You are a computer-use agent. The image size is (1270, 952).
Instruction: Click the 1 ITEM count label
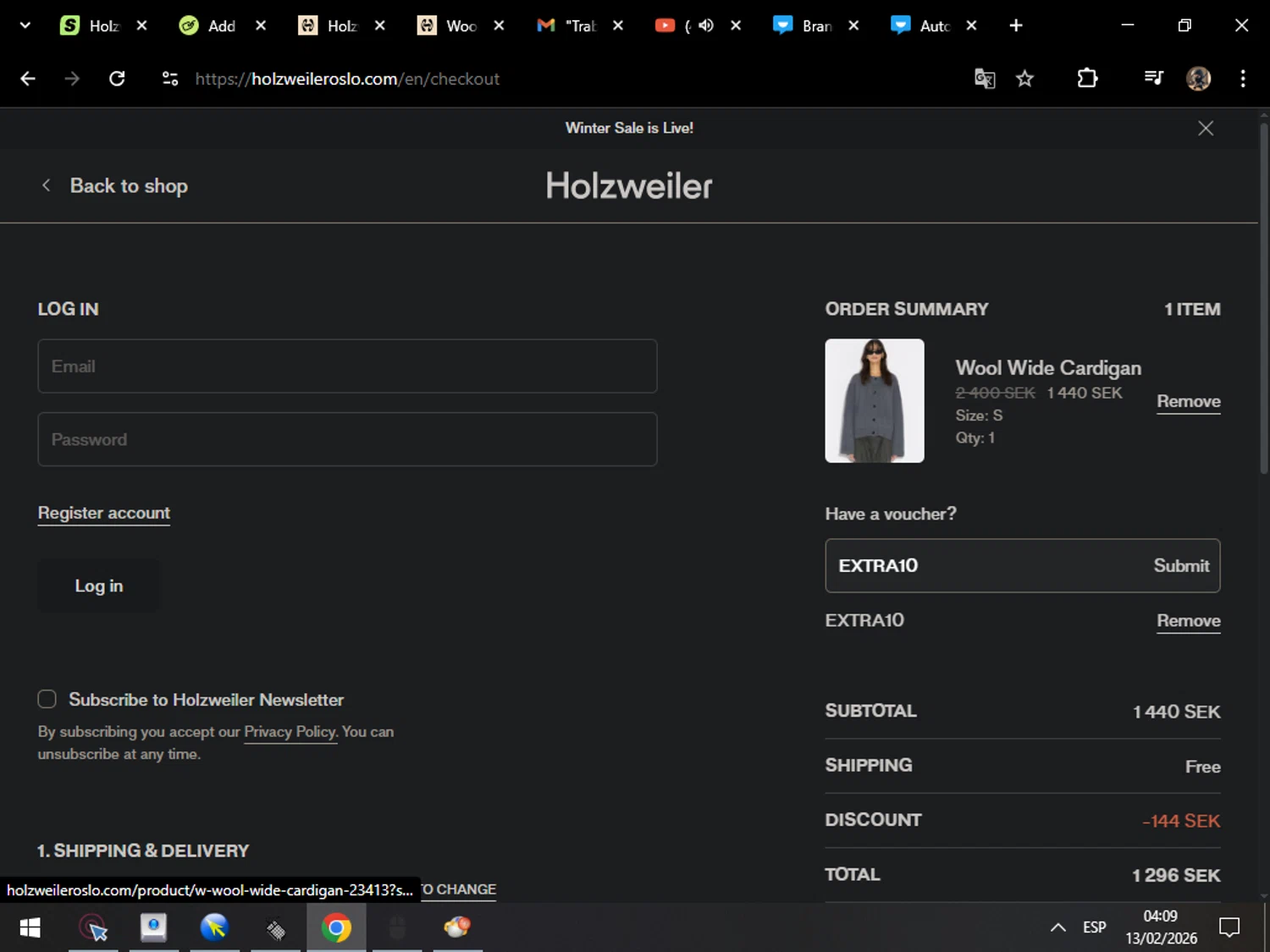1192,310
